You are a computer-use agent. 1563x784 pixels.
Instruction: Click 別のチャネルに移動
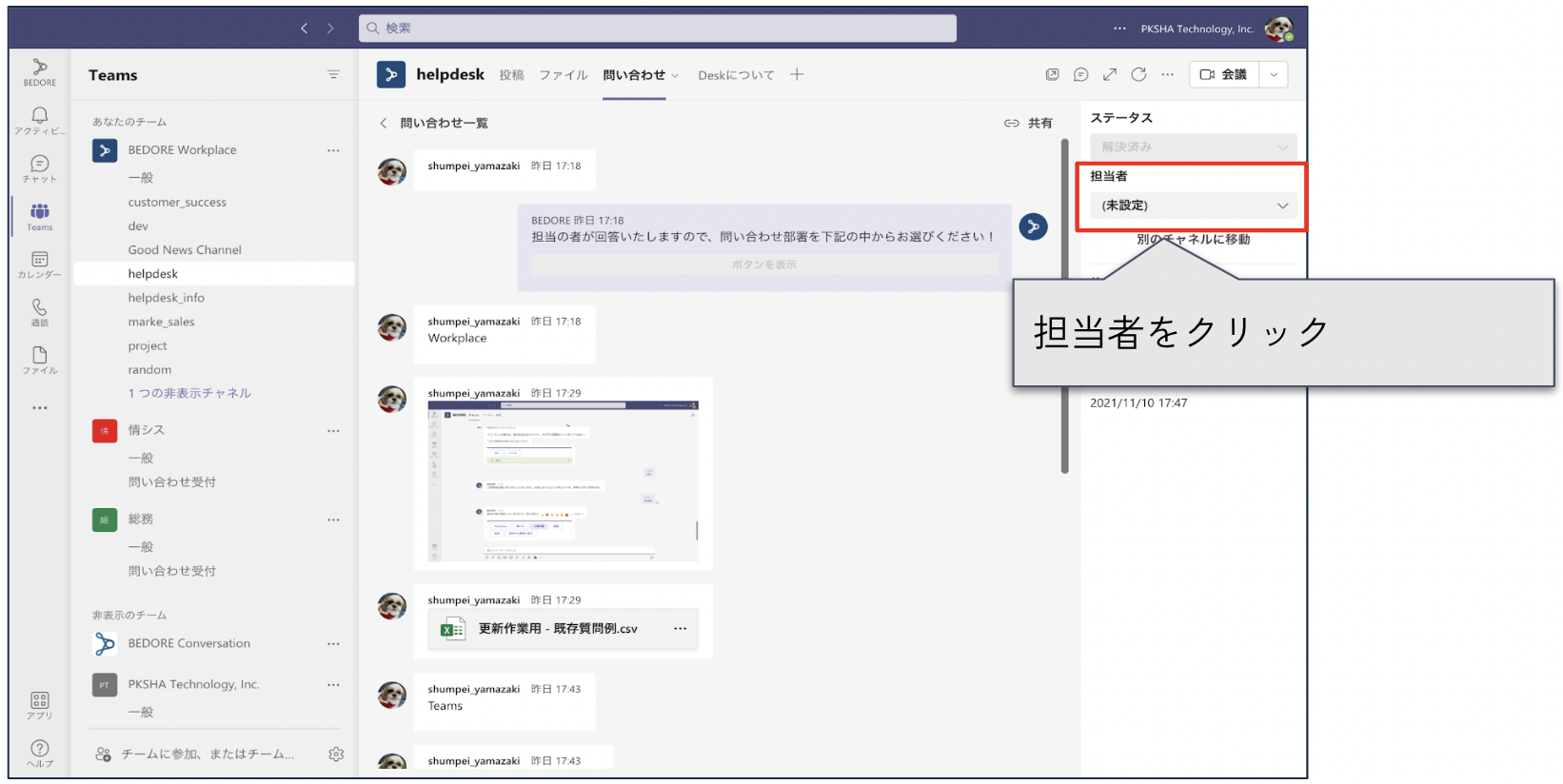point(1193,240)
